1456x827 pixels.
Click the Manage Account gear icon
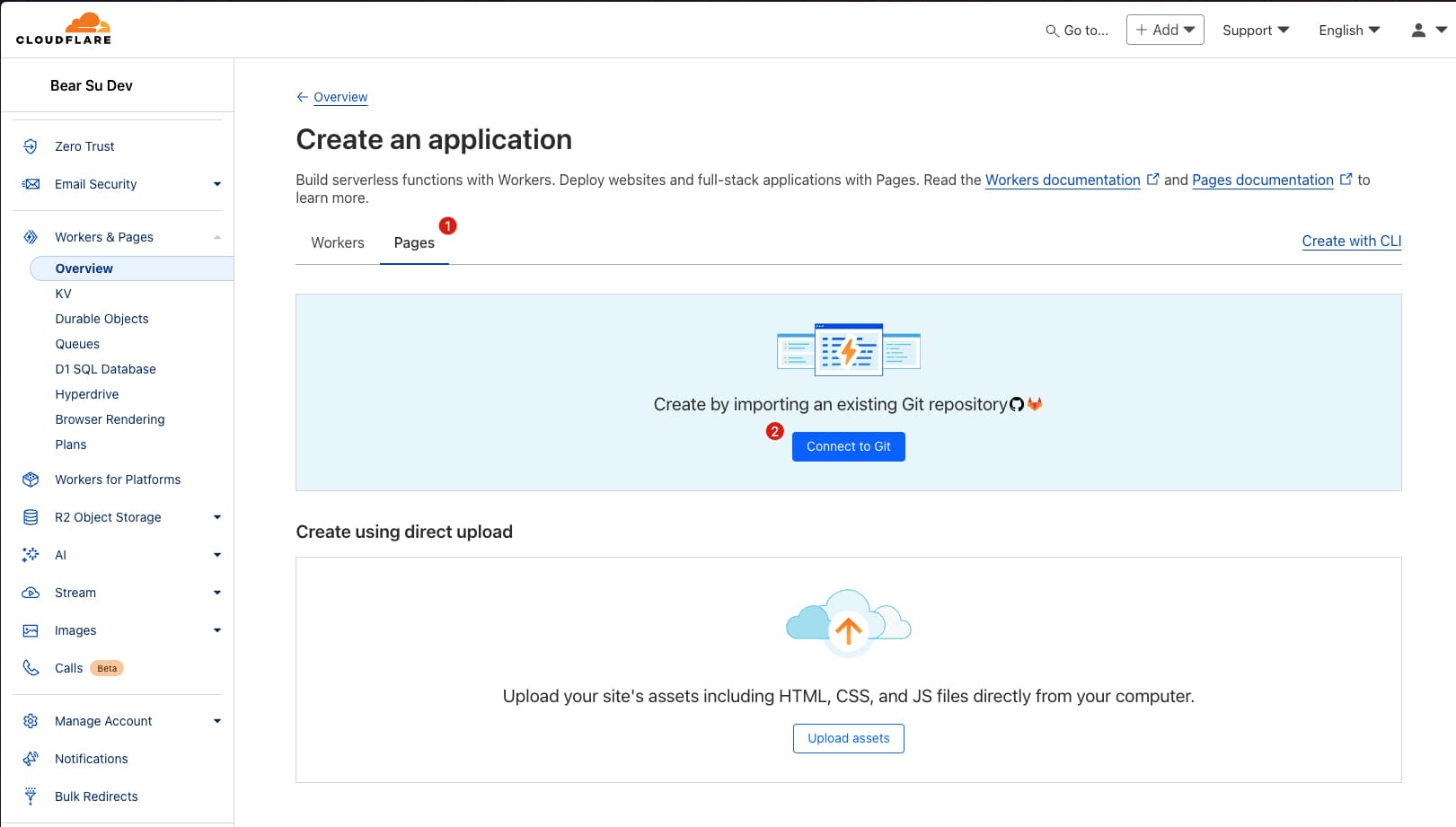[x=31, y=721]
